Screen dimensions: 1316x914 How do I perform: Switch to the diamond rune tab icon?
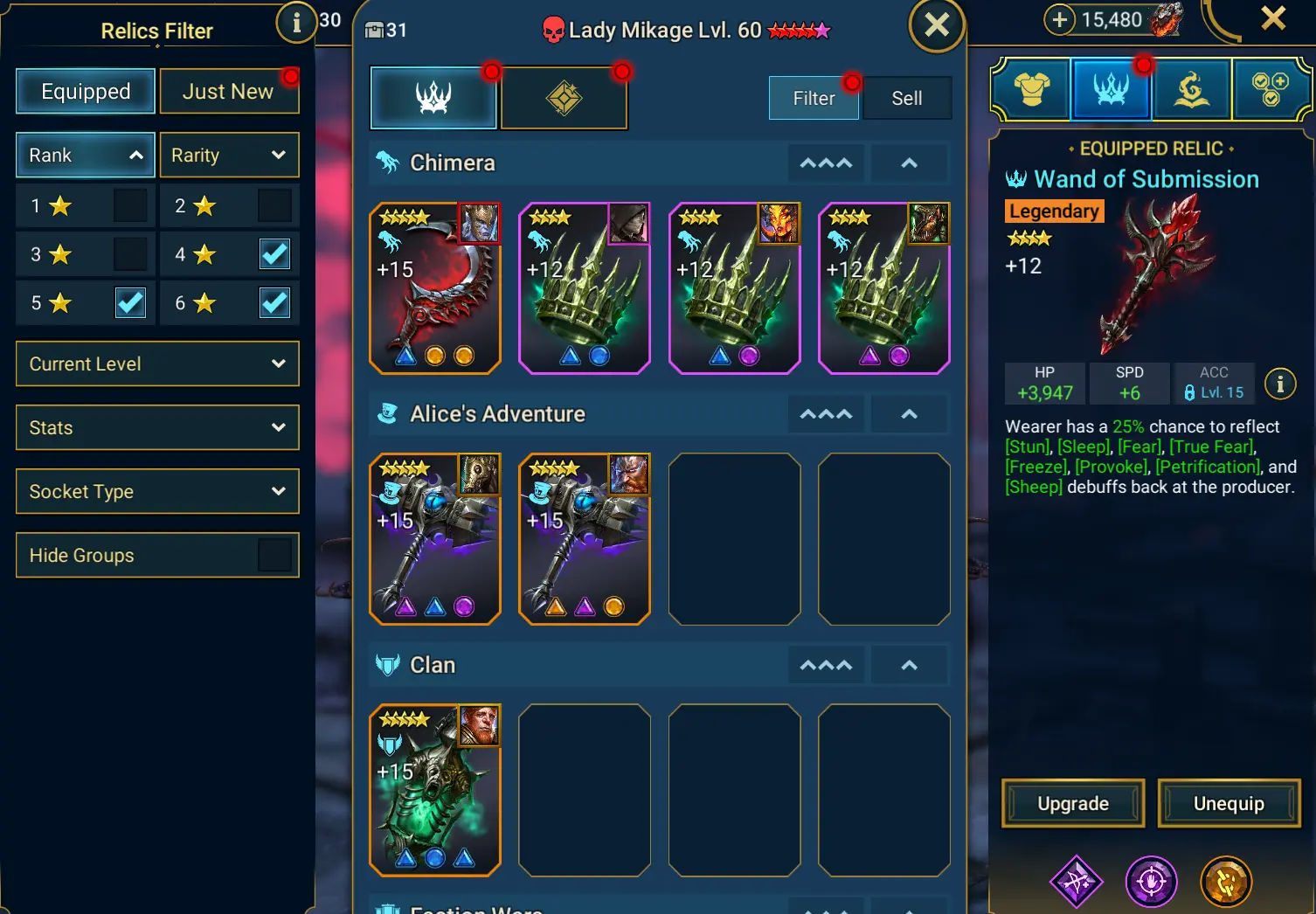(x=564, y=97)
